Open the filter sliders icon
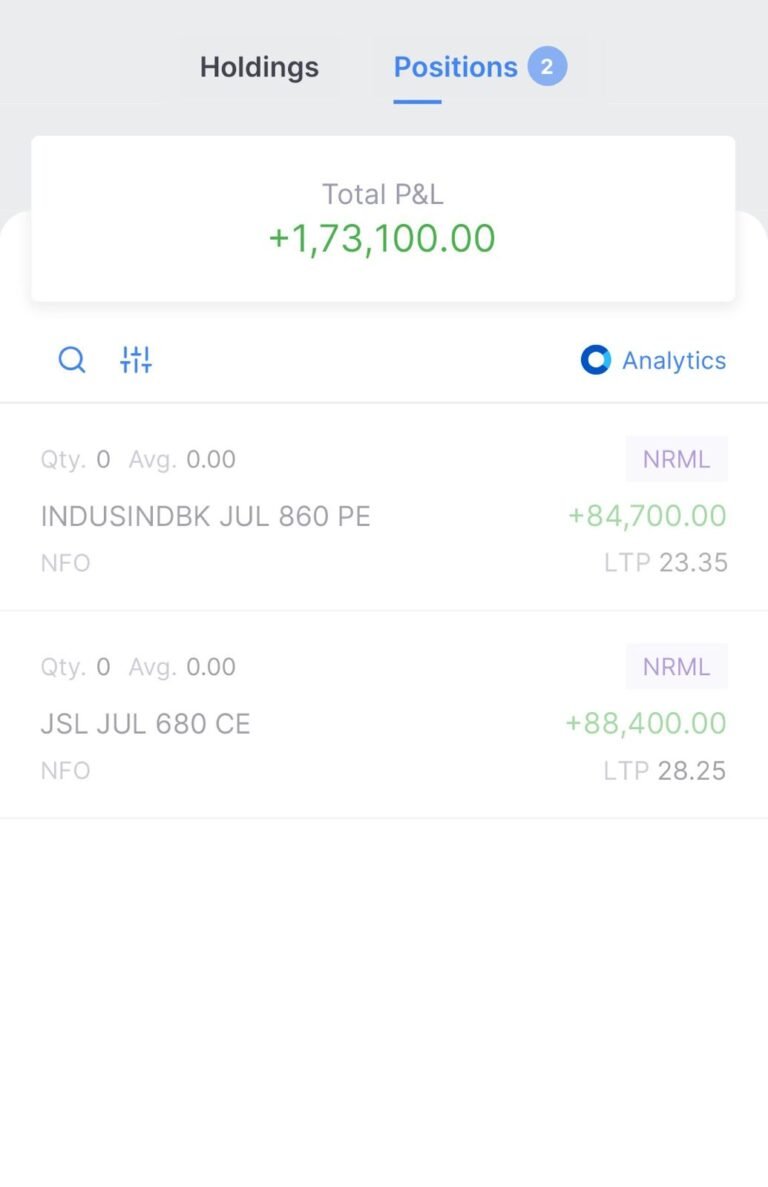 pyautogui.click(x=136, y=360)
